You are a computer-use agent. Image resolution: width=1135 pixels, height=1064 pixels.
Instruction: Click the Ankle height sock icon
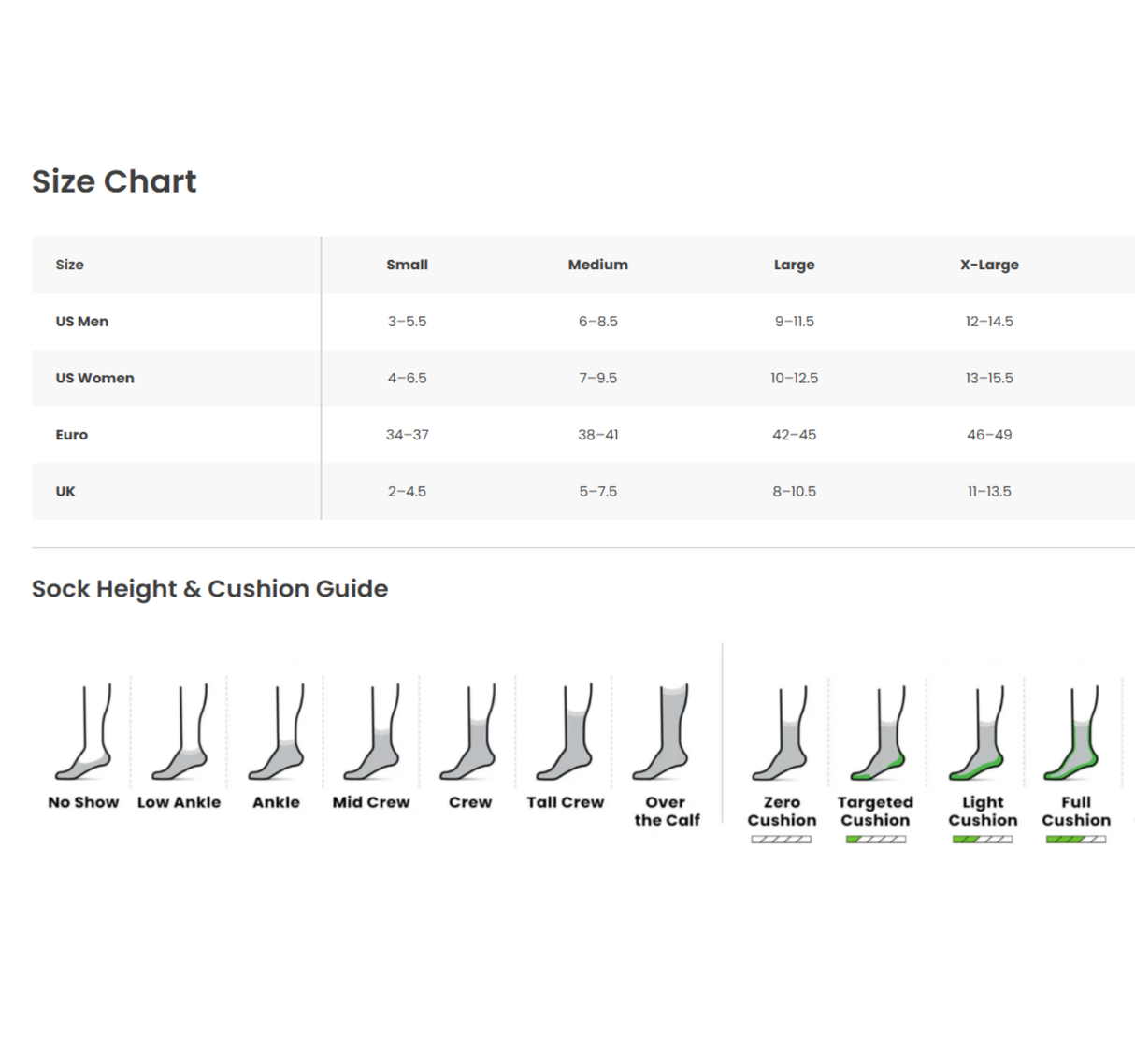pyautogui.click(x=276, y=733)
